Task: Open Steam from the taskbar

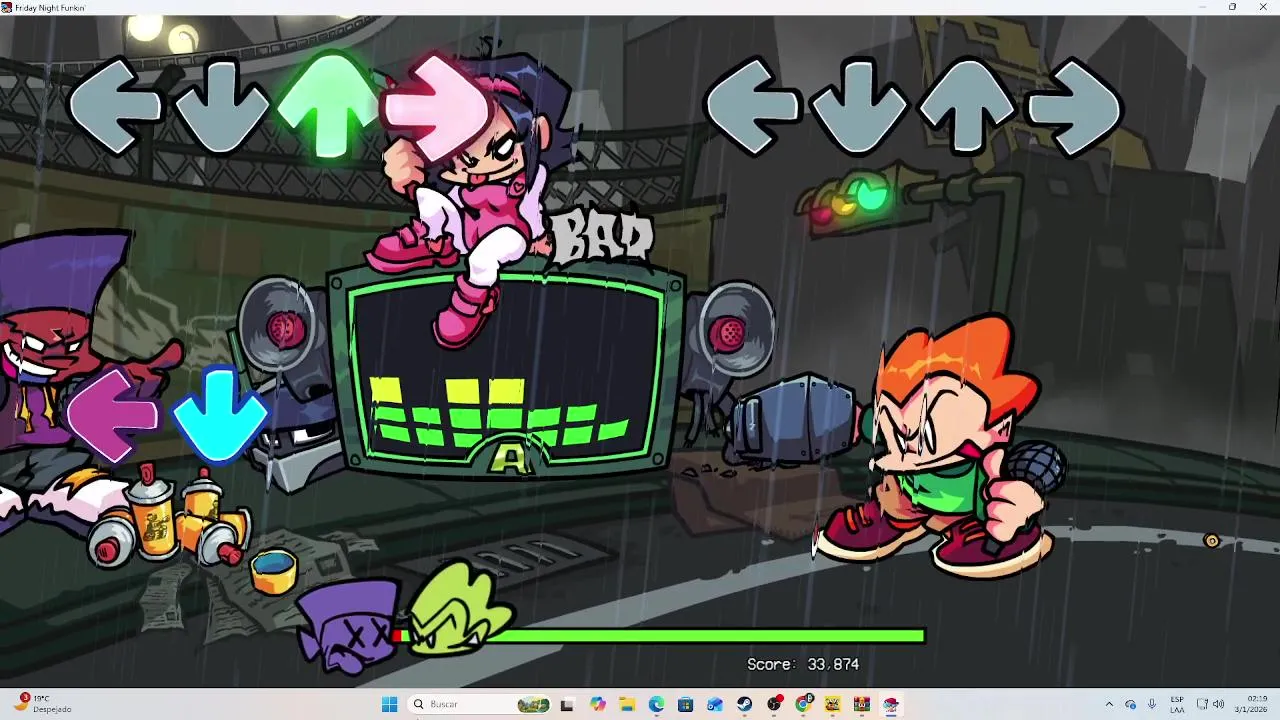Action: point(744,704)
